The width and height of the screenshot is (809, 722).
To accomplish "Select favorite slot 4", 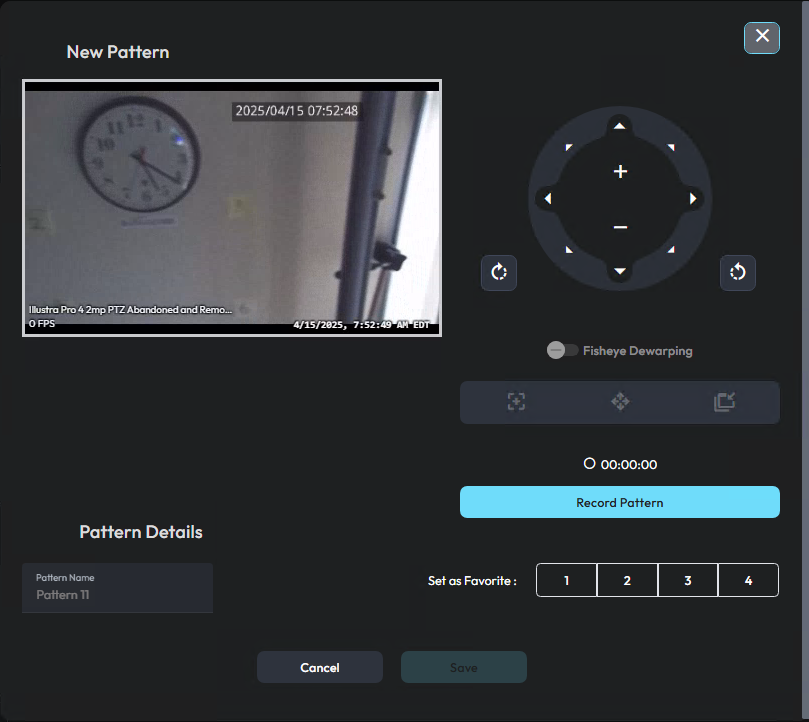I will (748, 580).
